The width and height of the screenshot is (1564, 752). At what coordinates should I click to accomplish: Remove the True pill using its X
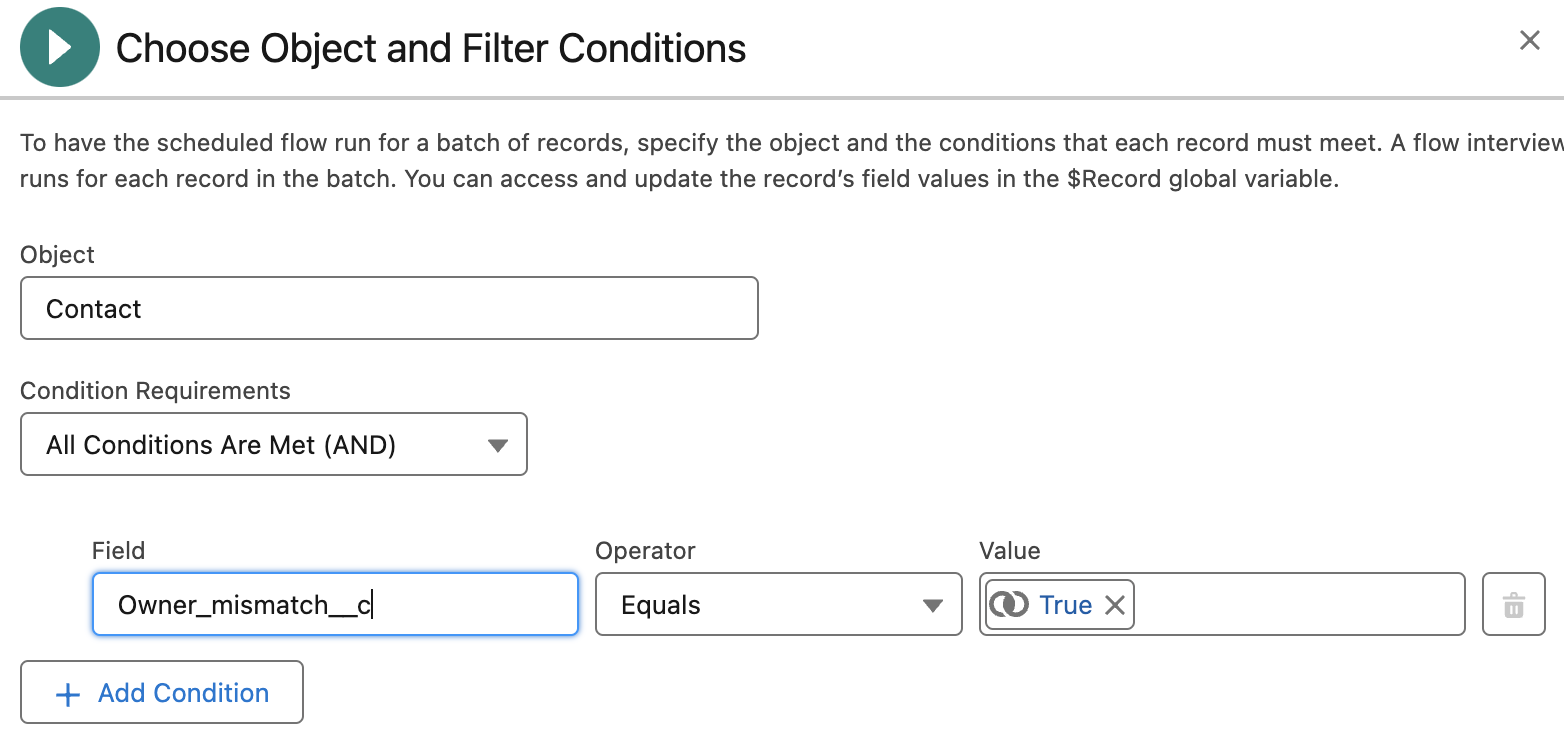click(x=1114, y=605)
